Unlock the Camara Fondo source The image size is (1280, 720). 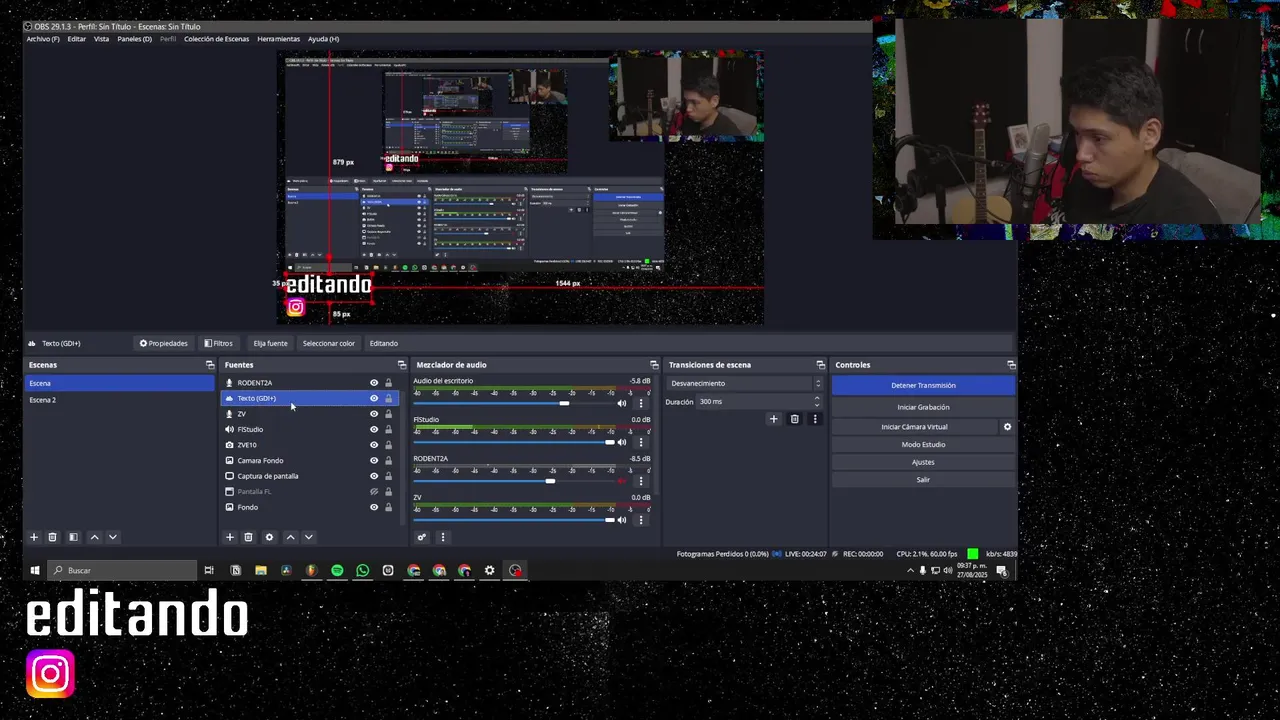[389, 460]
